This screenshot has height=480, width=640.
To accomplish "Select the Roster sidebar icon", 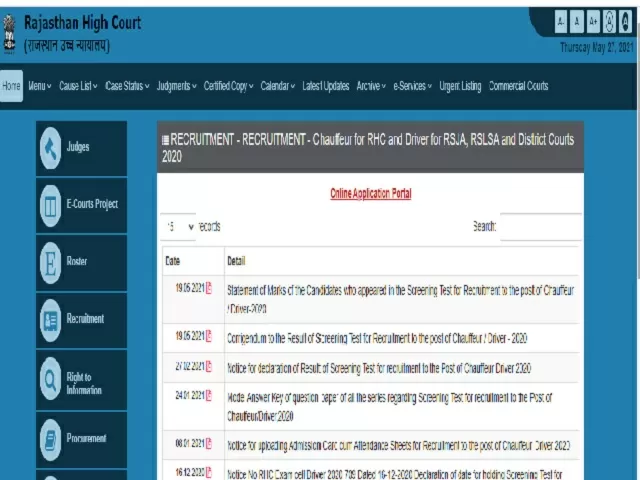I will click(51, 263).
